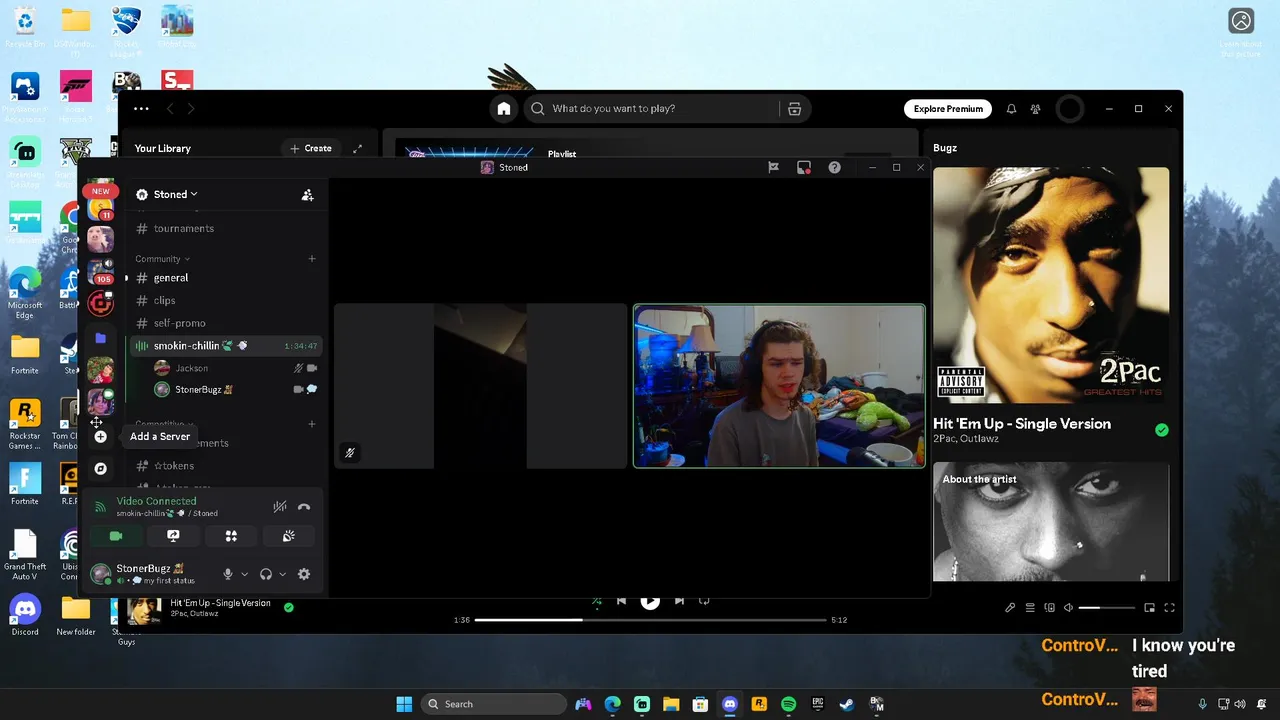Open 2Pac, Outlawz artist link
The width and height of the screenshot is (1280, 720).
pyautogui.click(x=968, y=439)
